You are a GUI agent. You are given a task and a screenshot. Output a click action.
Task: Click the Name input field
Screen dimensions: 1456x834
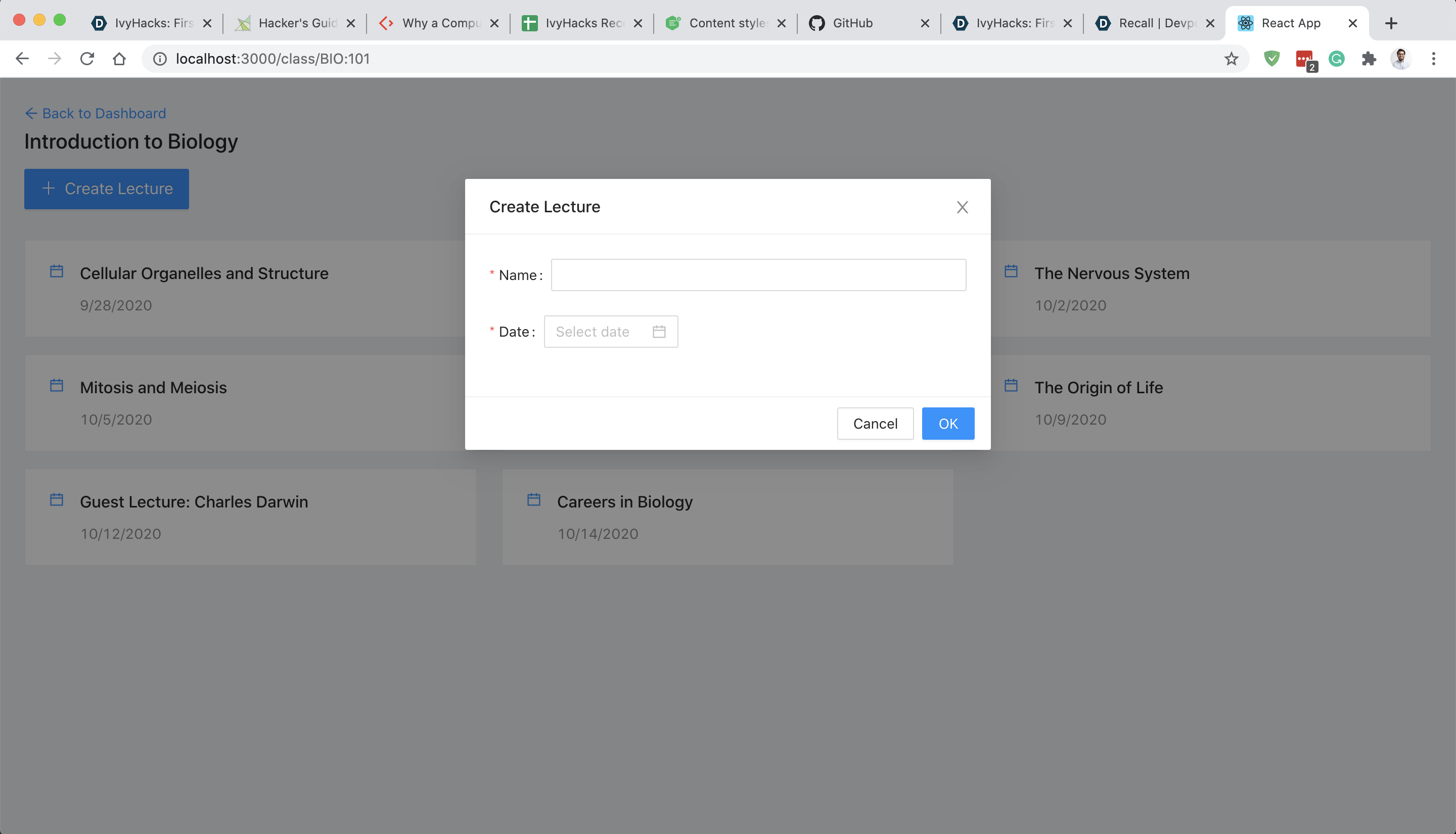(758, 275)
